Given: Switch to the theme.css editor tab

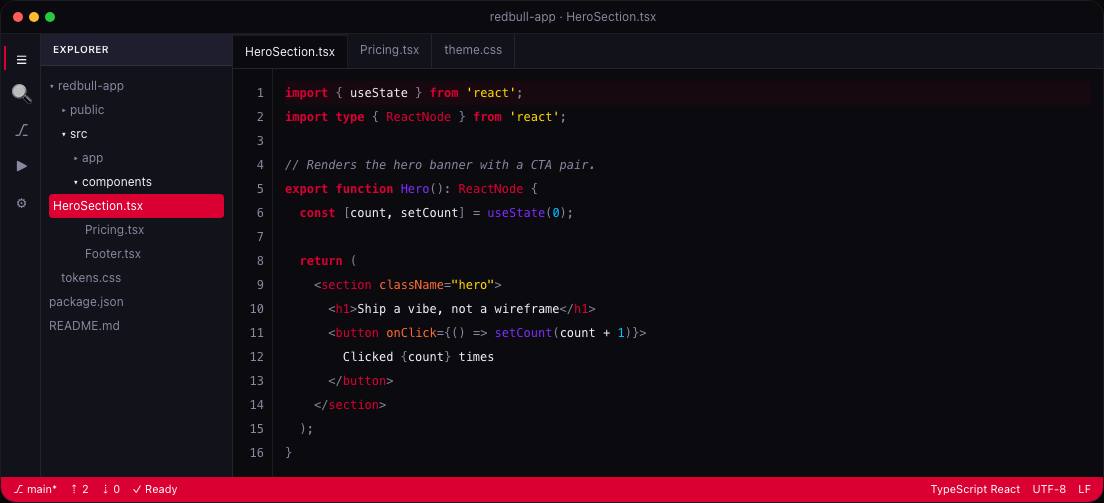Looking at the screenshot, I should click(473, 51).
